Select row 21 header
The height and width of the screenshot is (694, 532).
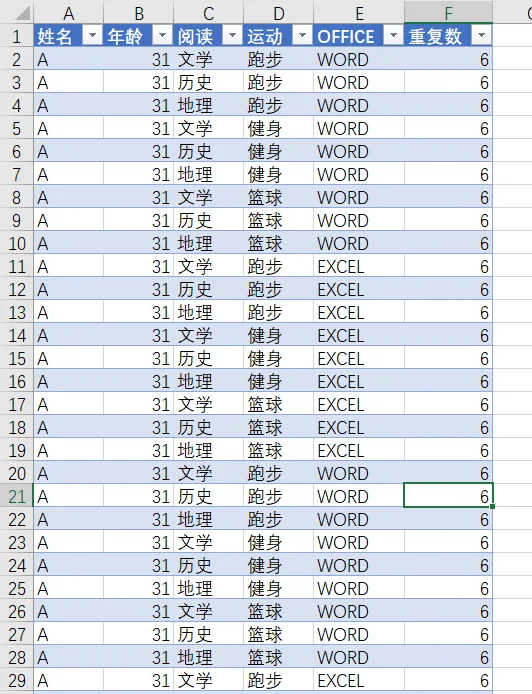click(17, 496)
